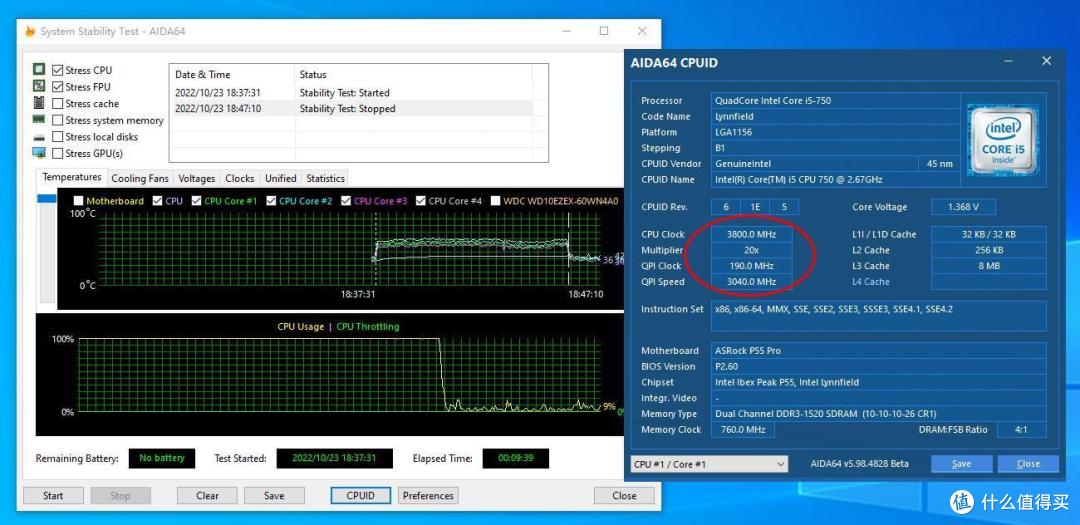Click the L3 Cache value 8 MB
The height and width of the screenshot is (525, 1080).
(988, 266)
